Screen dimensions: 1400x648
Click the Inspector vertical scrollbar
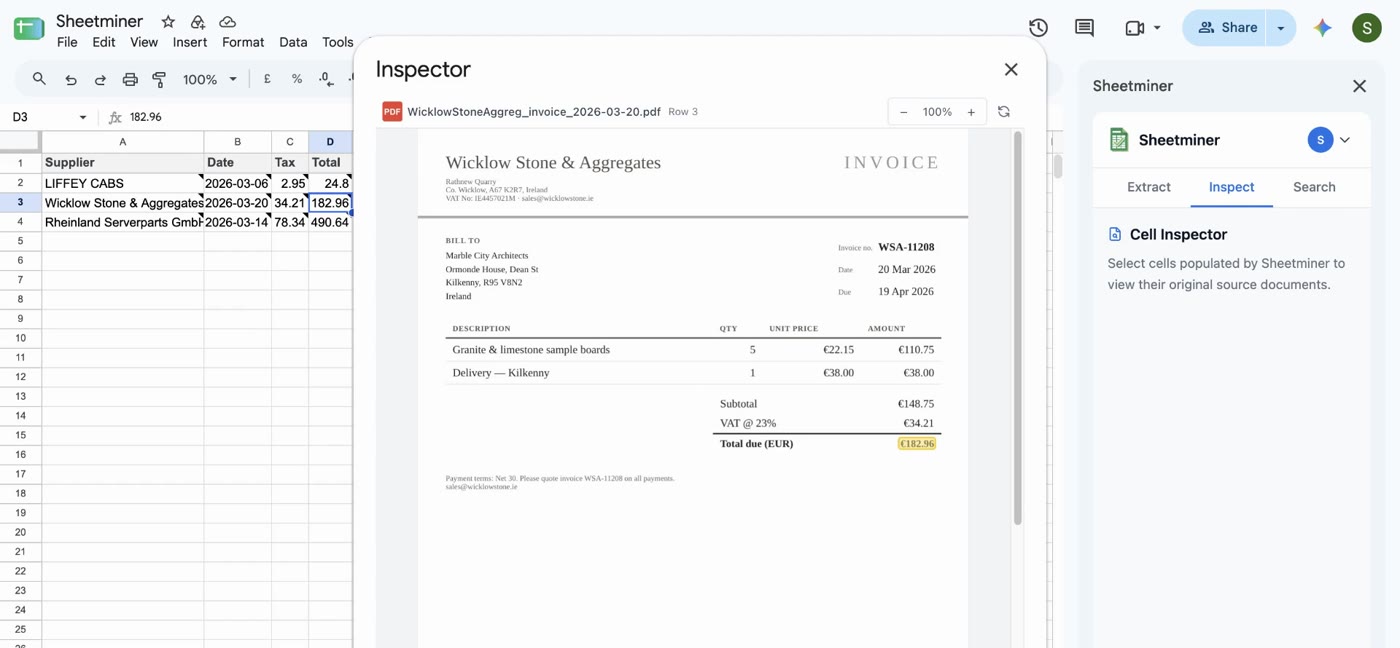point(1018,330)
